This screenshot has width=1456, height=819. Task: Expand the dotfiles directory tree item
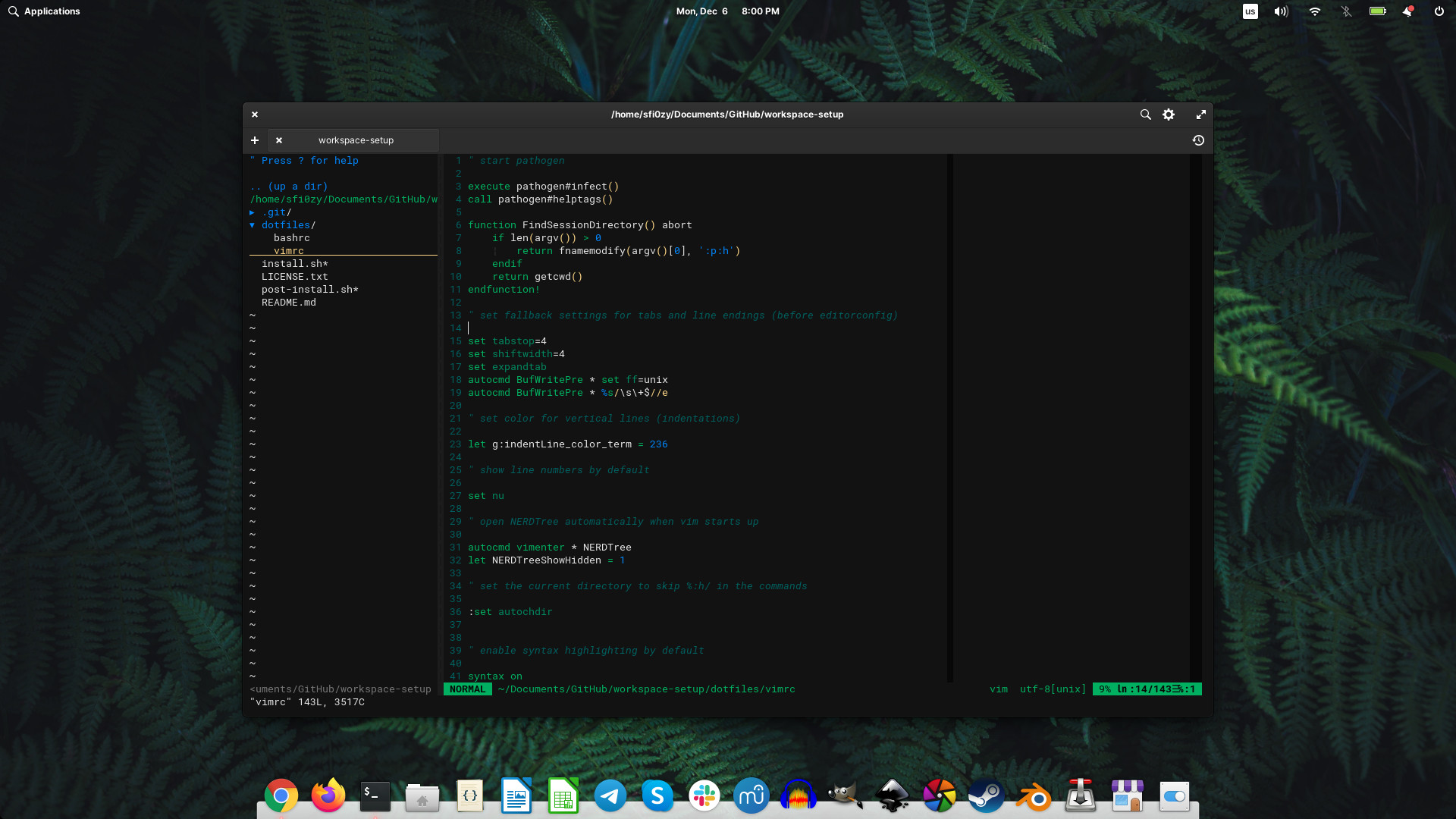tap(253, 224)
